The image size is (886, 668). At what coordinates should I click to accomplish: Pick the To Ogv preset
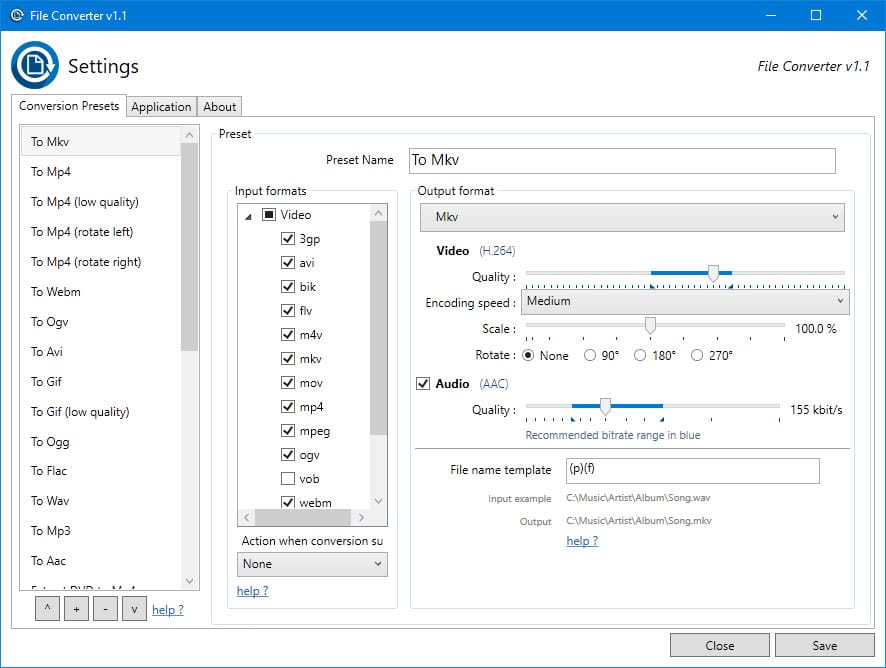tap(101, 322)
